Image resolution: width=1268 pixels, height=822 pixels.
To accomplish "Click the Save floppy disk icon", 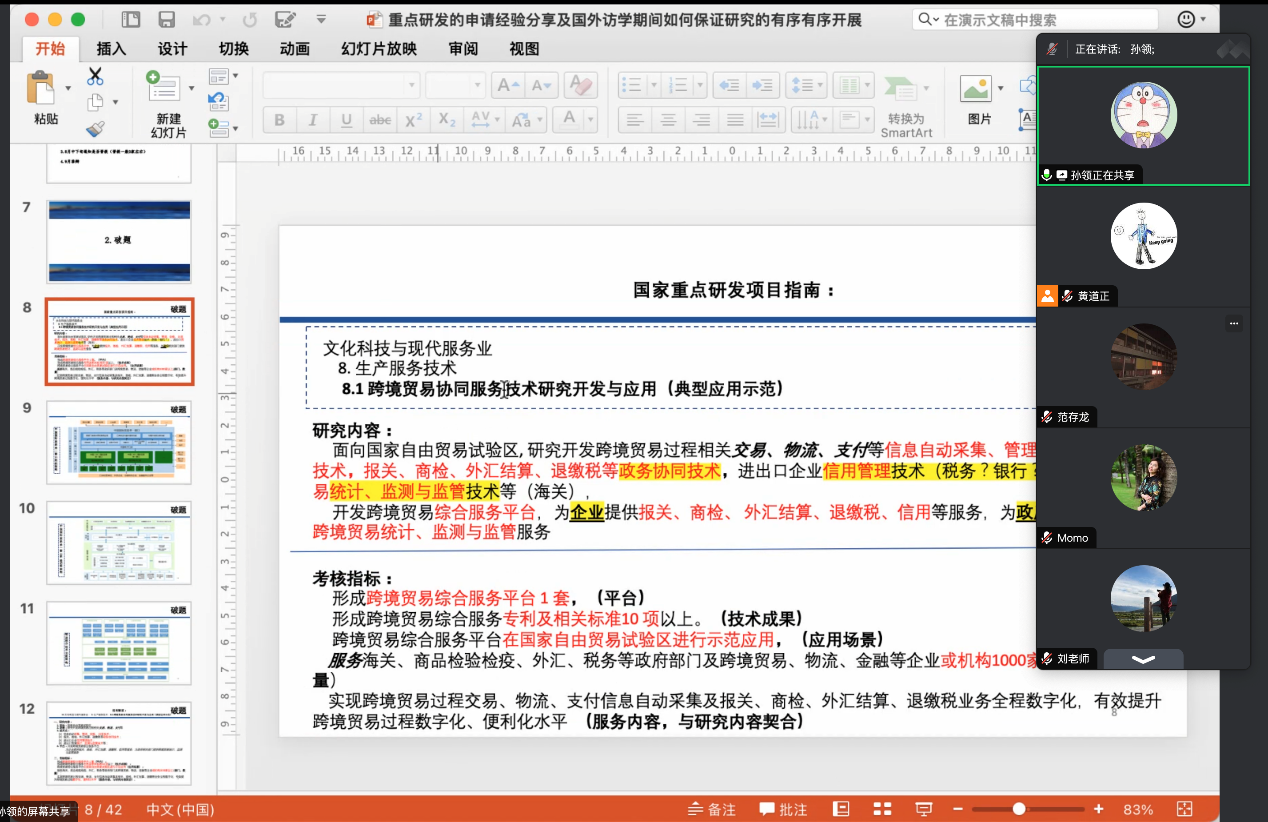I will pos(167,20).
